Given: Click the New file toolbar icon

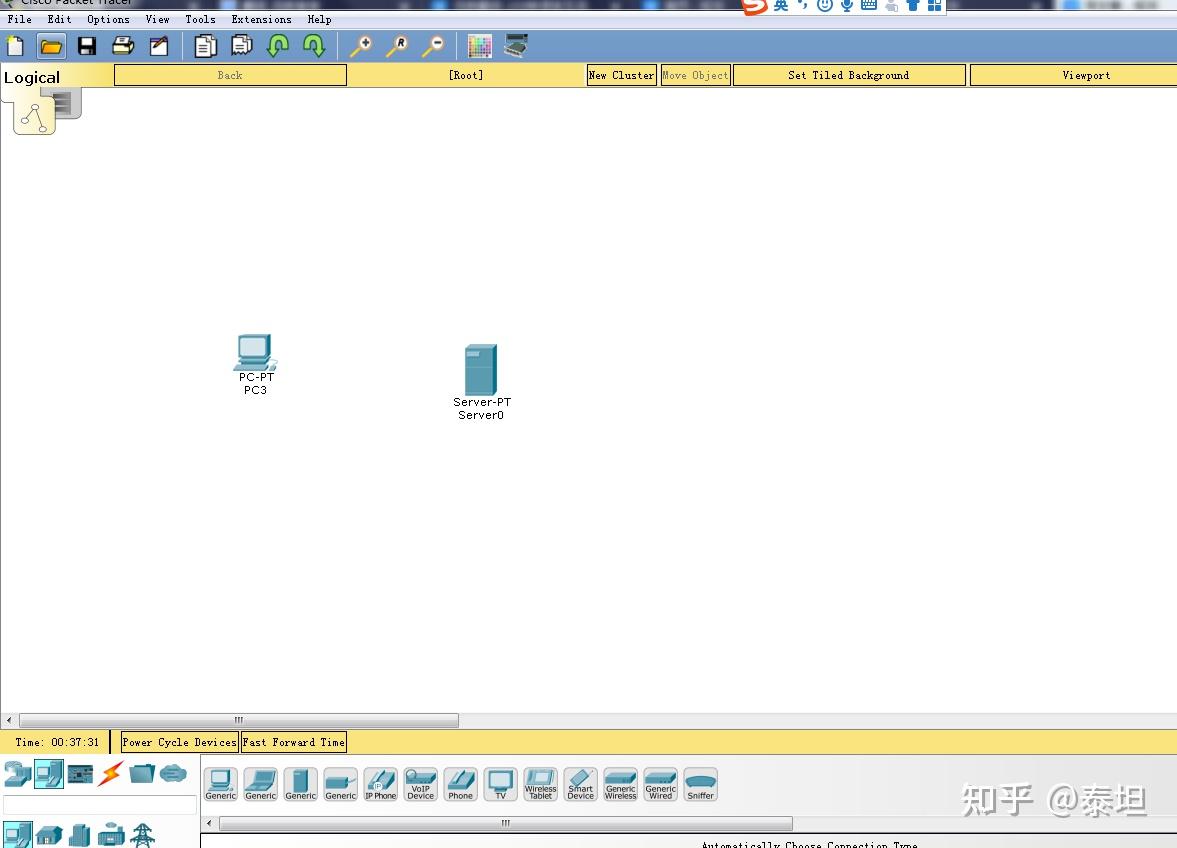Looking at the screenshot, I should [x=15, y=47].
